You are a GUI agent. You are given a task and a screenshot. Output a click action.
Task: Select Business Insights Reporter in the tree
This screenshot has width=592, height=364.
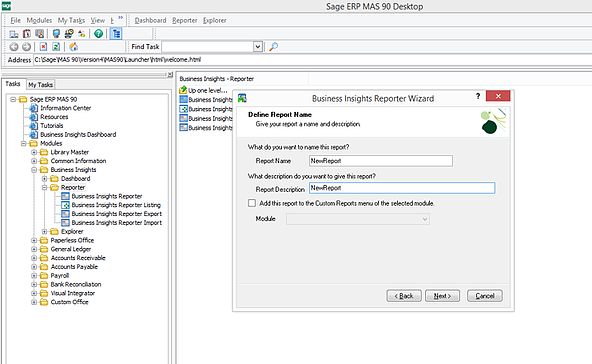(107, 196)
